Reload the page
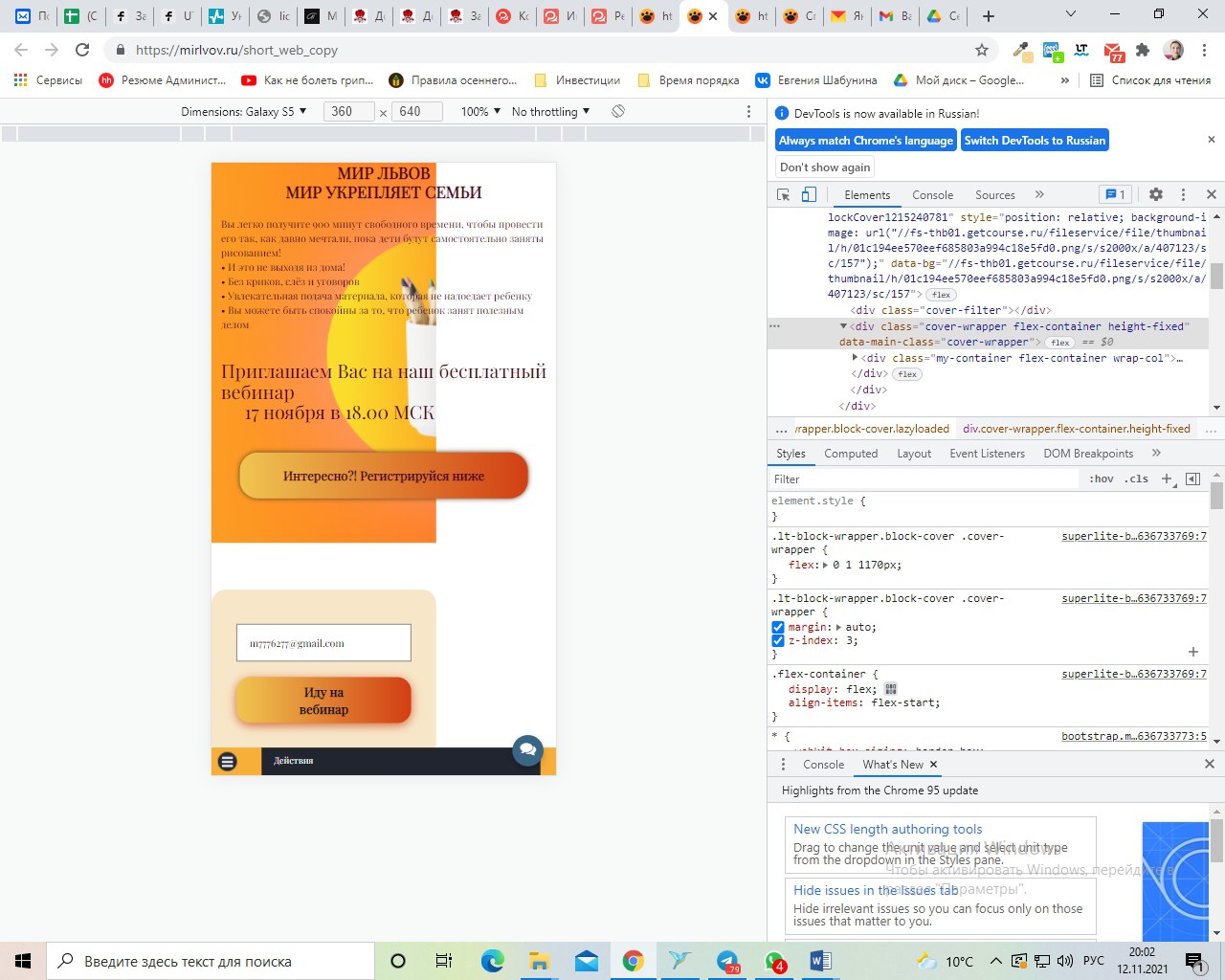 pos(82,50)
